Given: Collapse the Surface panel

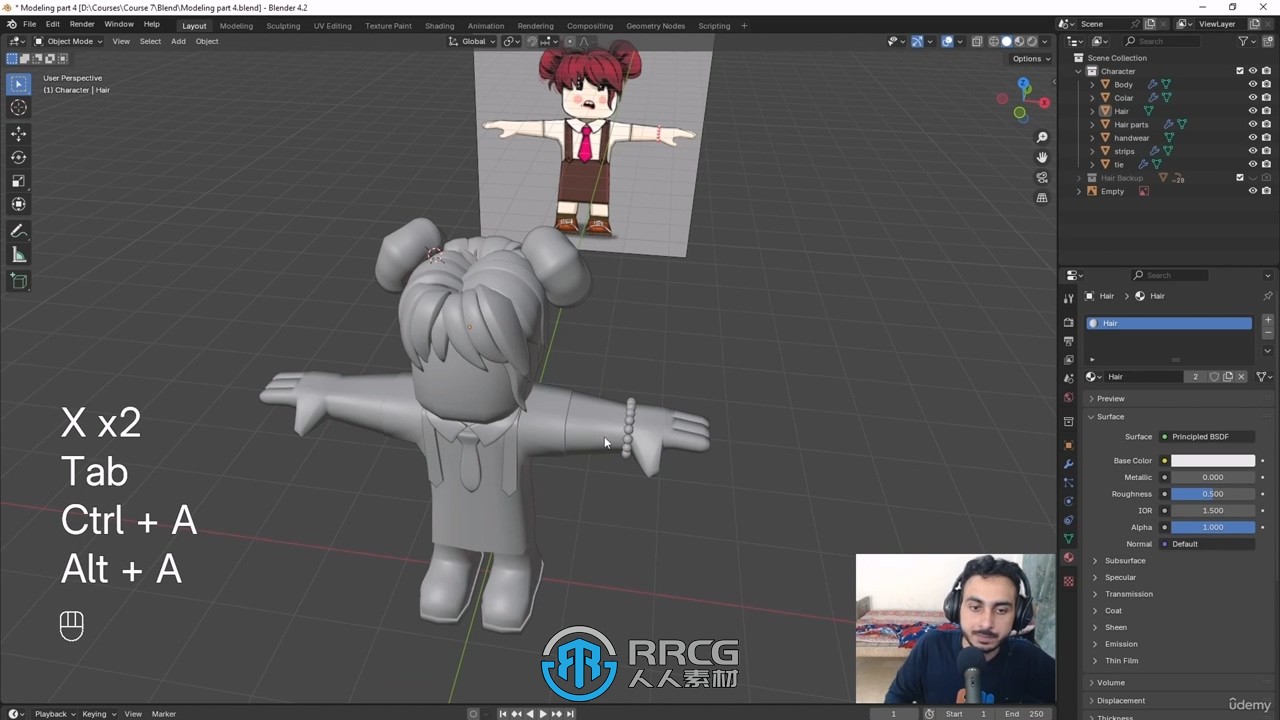Looking at the screenshot, I should pos(1110,416).
